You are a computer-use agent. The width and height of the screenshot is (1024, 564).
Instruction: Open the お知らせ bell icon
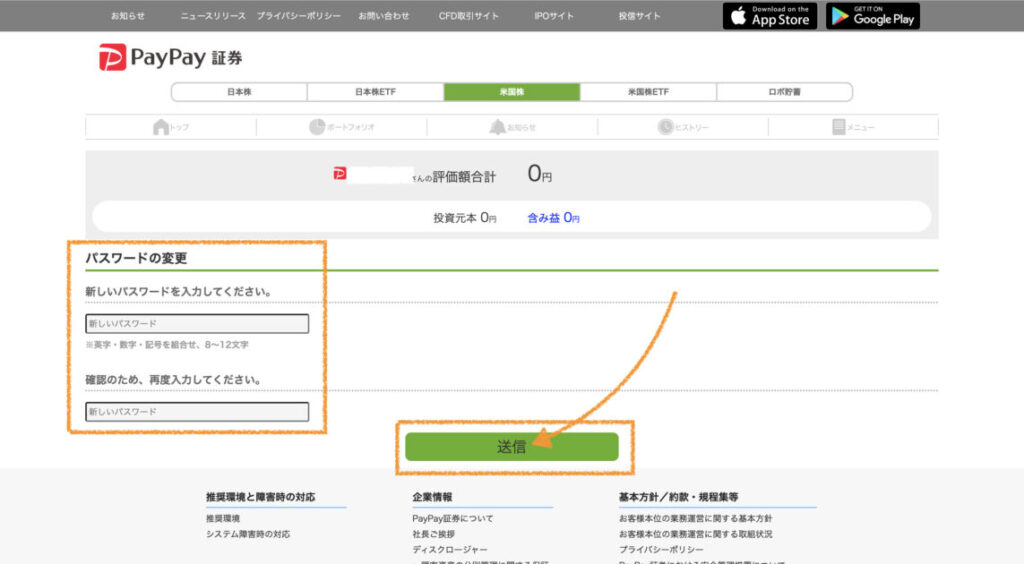(497, 127)
